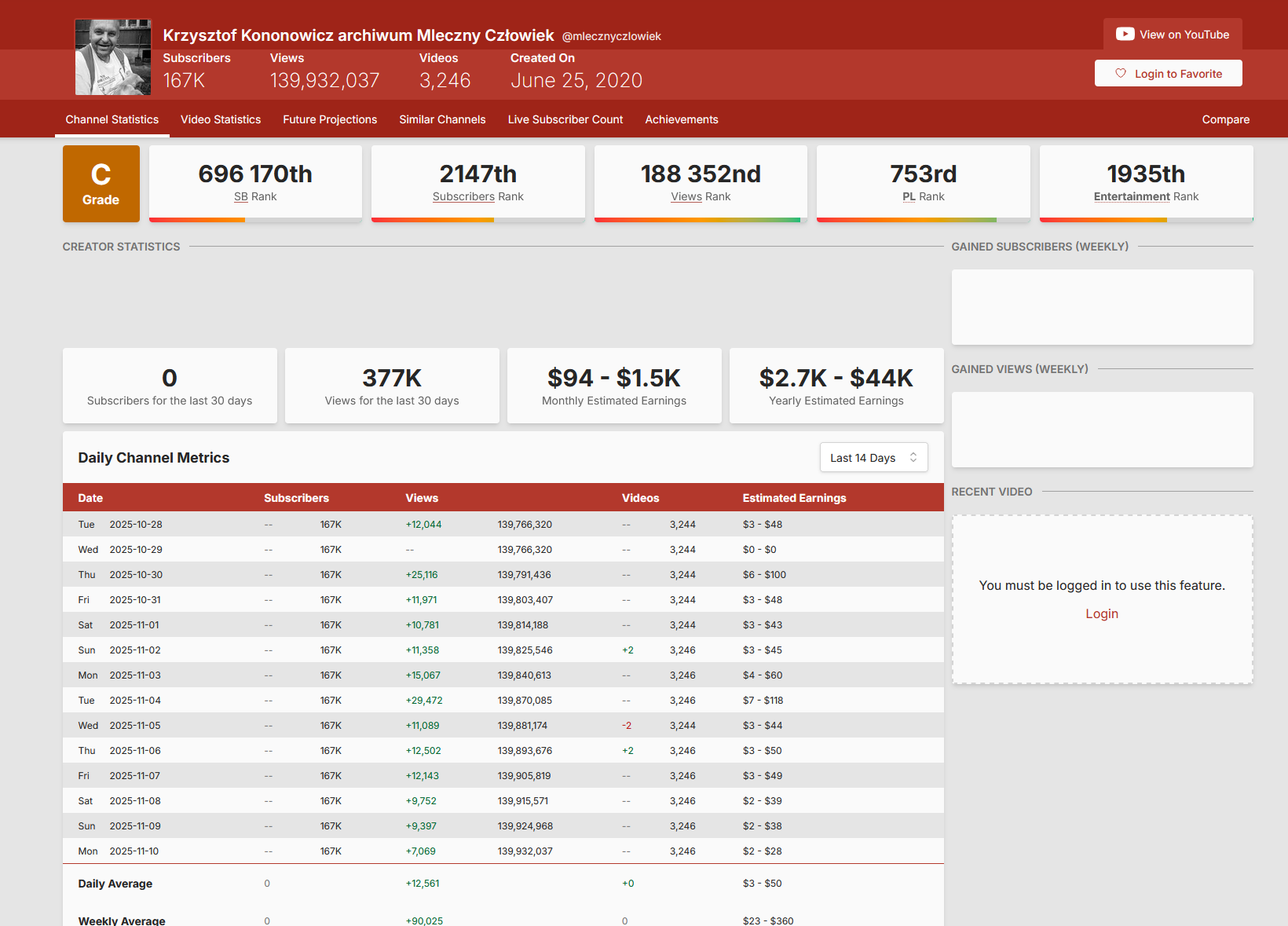Screen dimensions: 1288x926
Task: Open the Entertainment Rank card
Action: [x=1146, y=182]
